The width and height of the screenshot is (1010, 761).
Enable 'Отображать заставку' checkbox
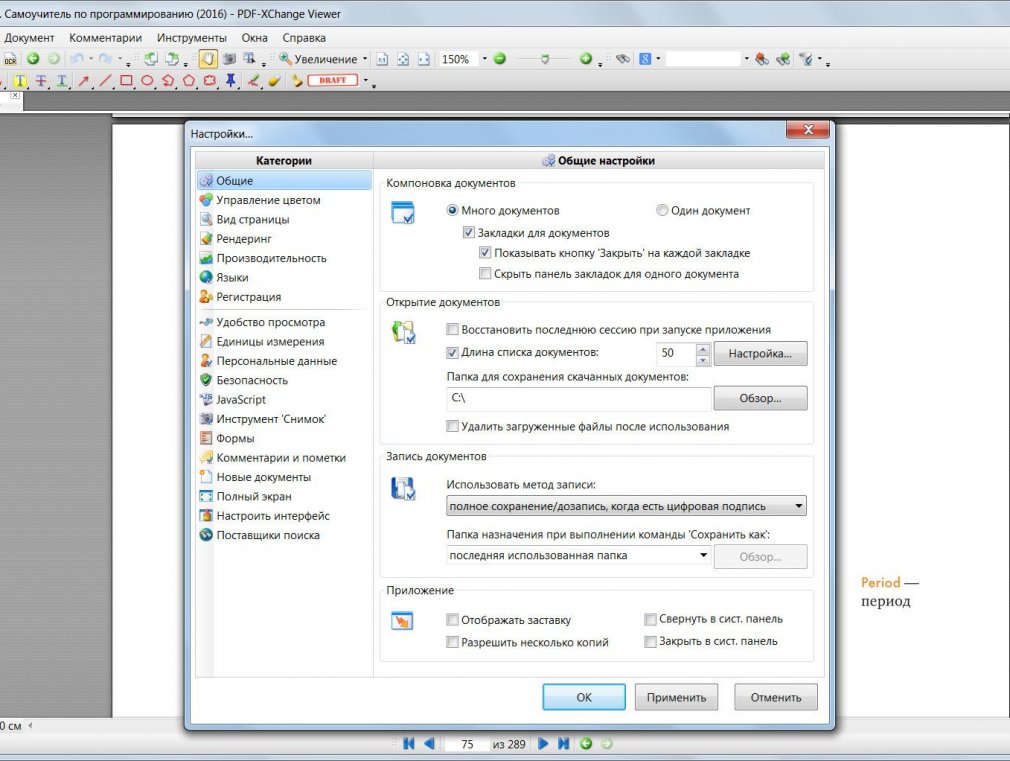point(452,620)
